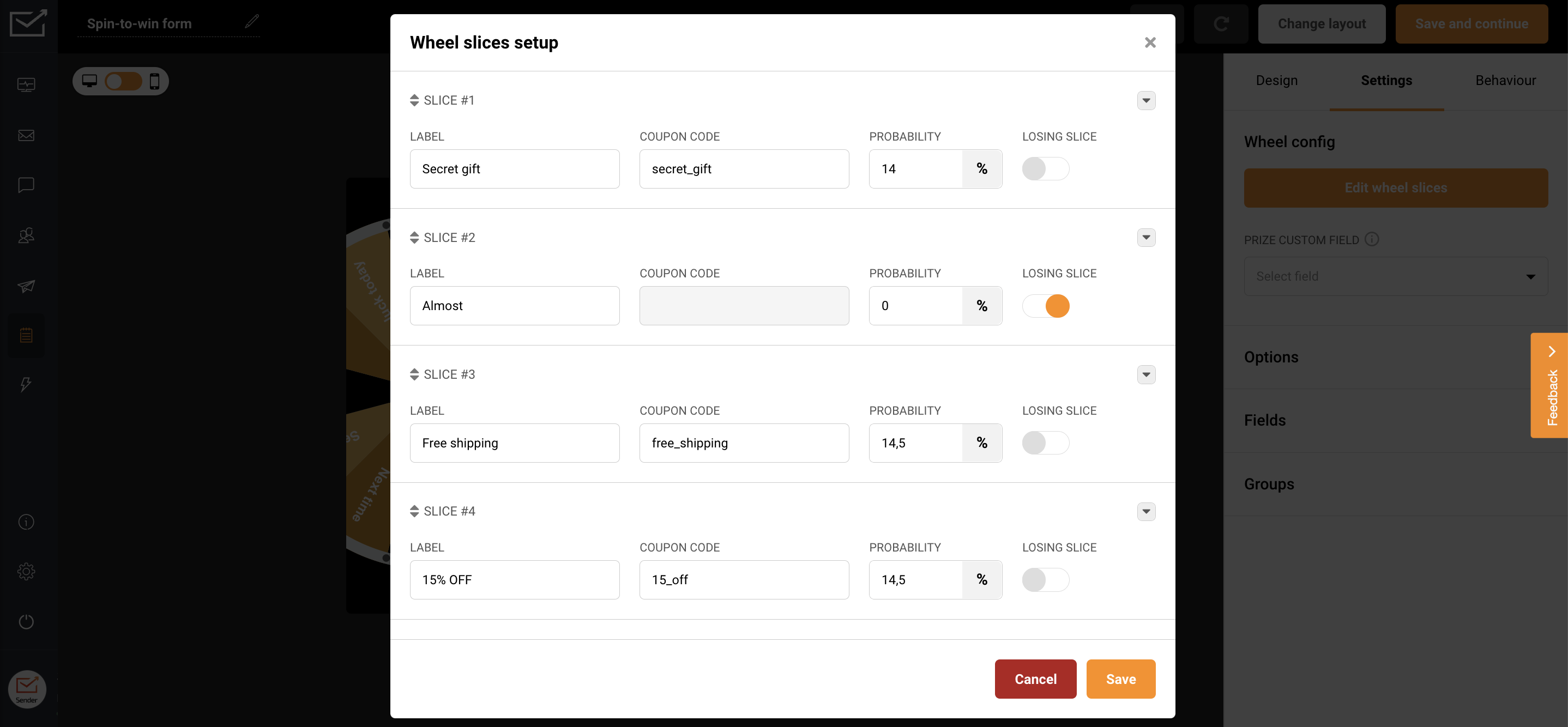Switch to the Settings tab

(x=1386, y=80)
